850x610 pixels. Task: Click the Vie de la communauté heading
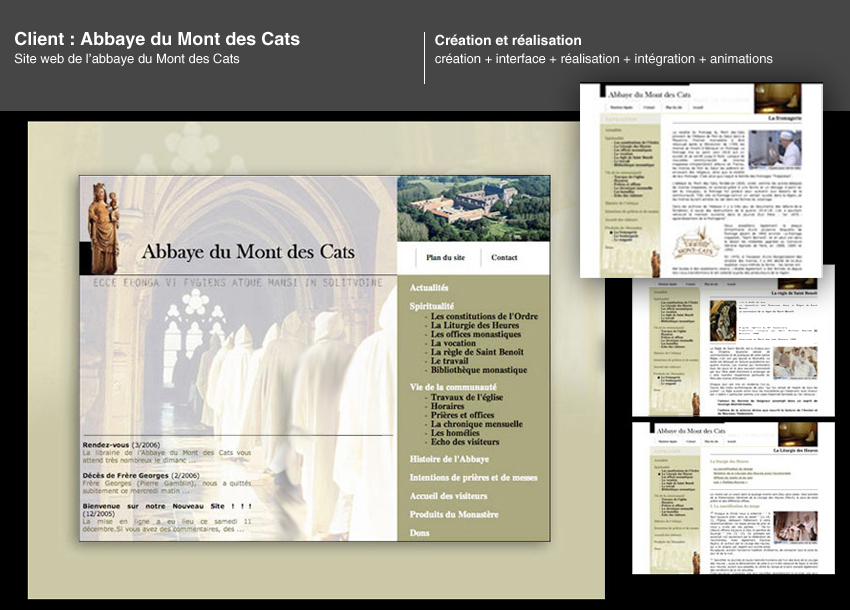click(453, 387)
